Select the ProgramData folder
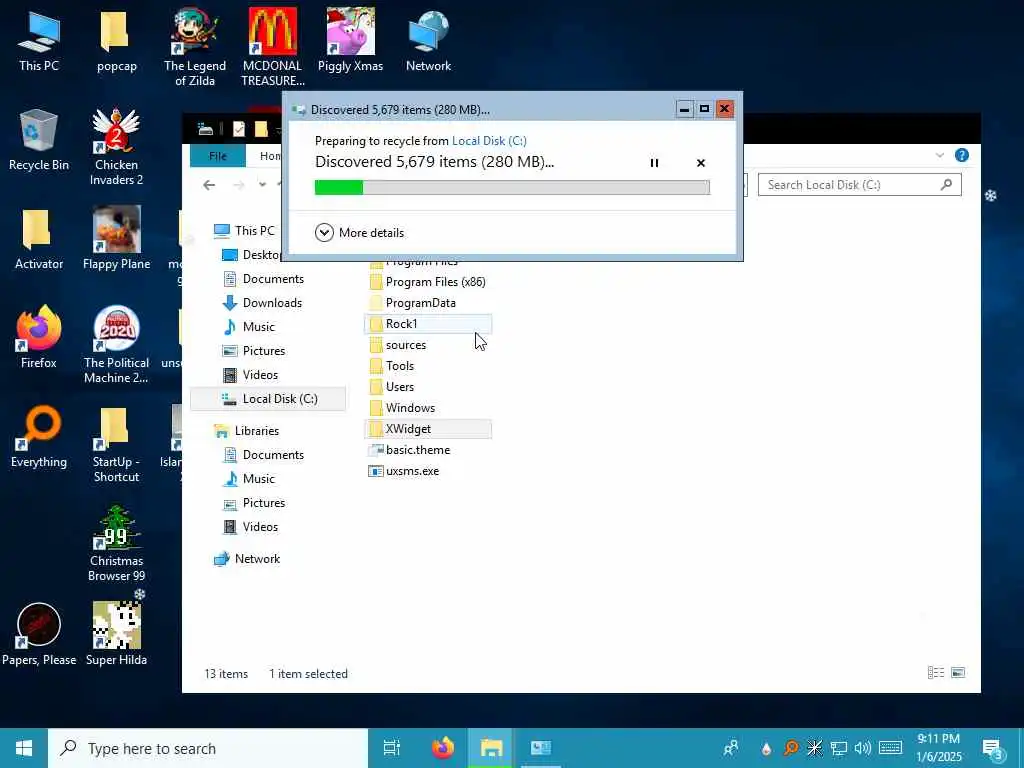The width and height of the screenshot is (1024, 768). pyautogui.click(x=413, y=303)
